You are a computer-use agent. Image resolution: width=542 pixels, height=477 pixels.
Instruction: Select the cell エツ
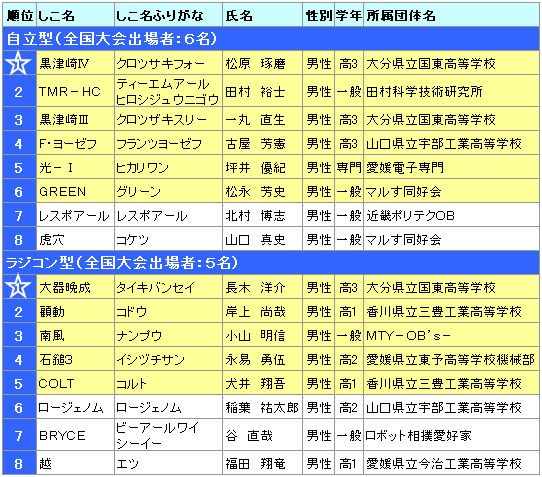168,463
